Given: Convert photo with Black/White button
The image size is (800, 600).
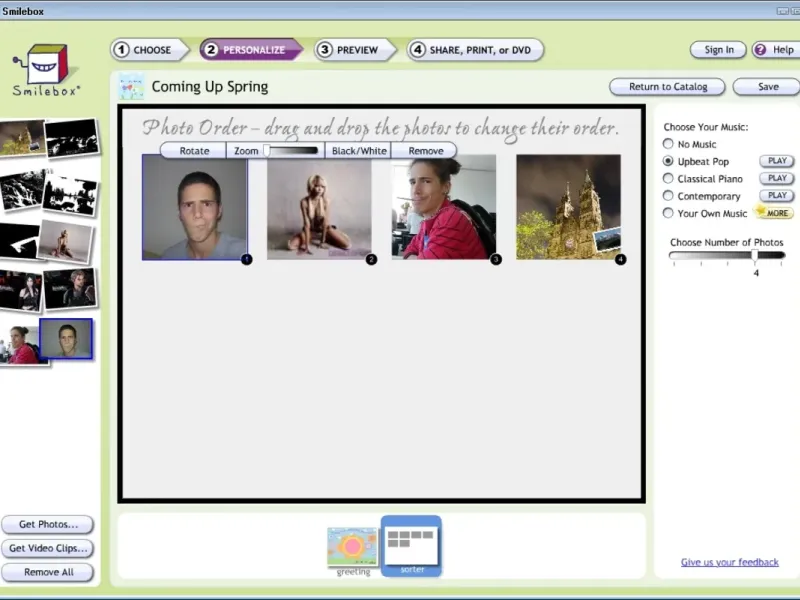Looking at the screenshot, I should (x=359, y=151).
